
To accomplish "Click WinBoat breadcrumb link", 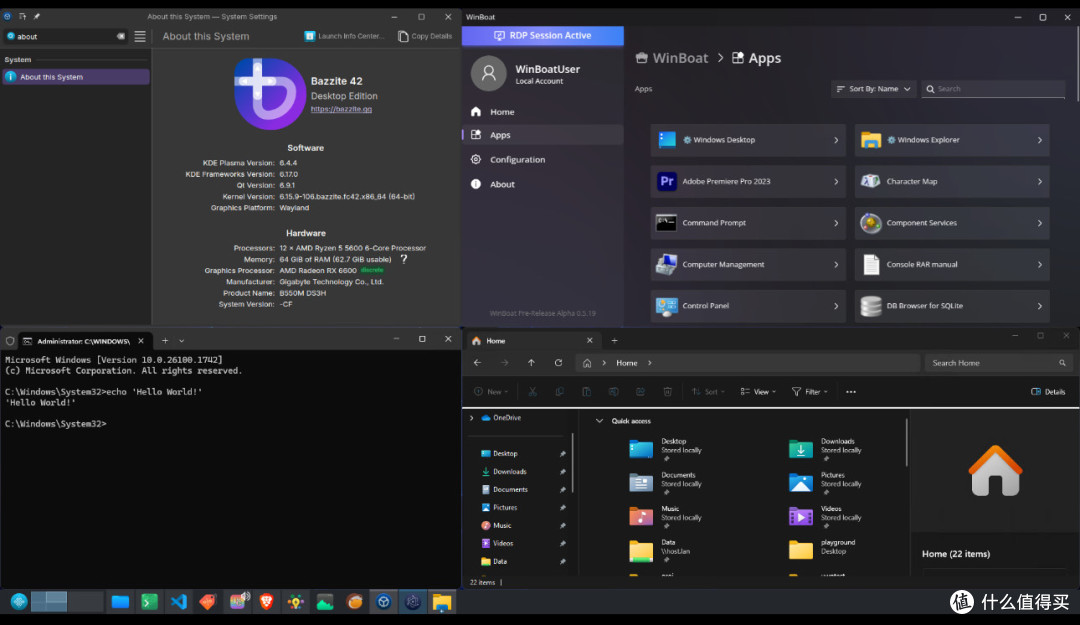I will tap(672, 58).
